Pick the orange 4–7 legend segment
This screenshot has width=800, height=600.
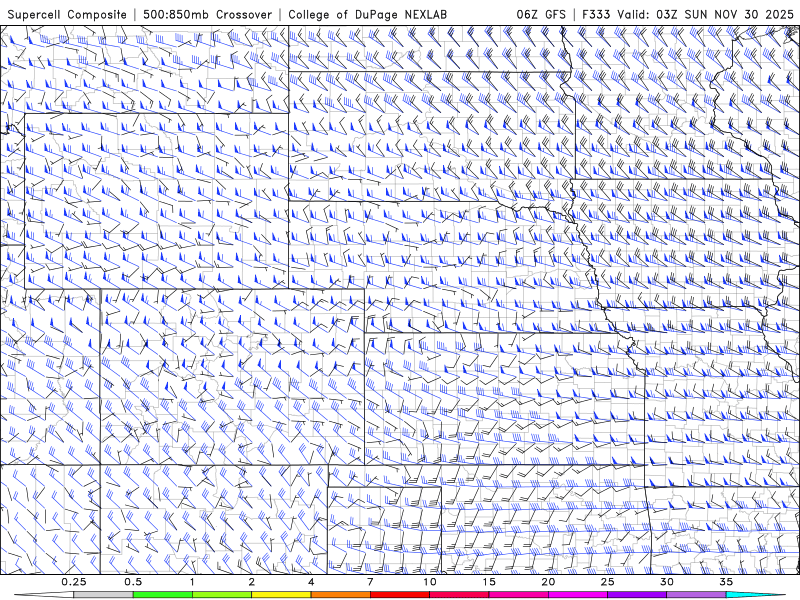(340, 595)
